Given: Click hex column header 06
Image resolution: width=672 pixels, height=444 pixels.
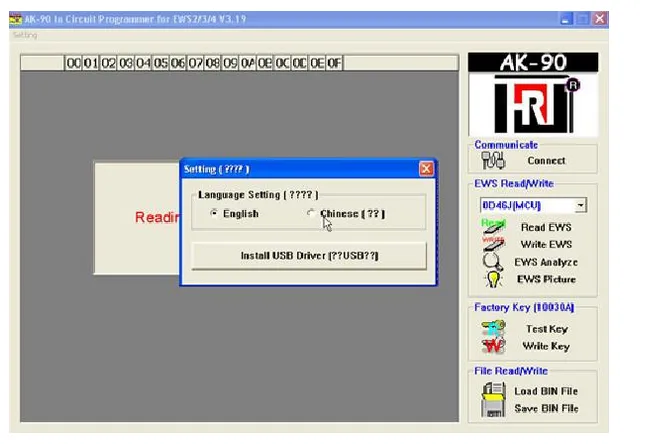Looking at the screenshot, I should pyautogui.click(x=178, y=63).
